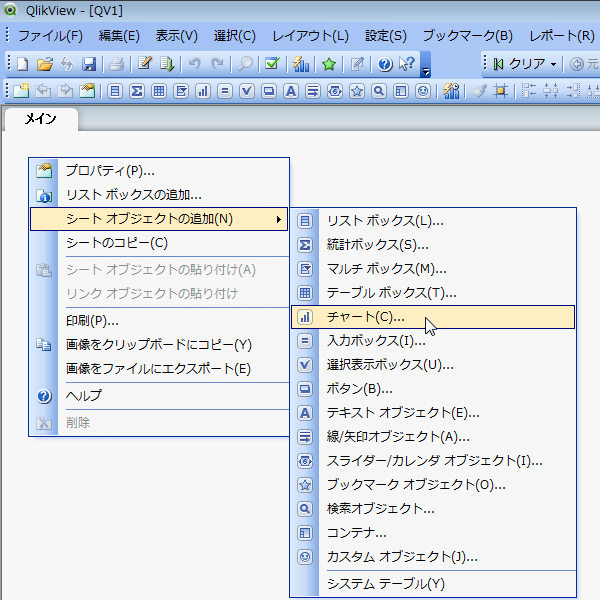The width and height of the screenshot is (600, 600).
Task: Click the What's This help pointer icon
Action: coord(406,64)
